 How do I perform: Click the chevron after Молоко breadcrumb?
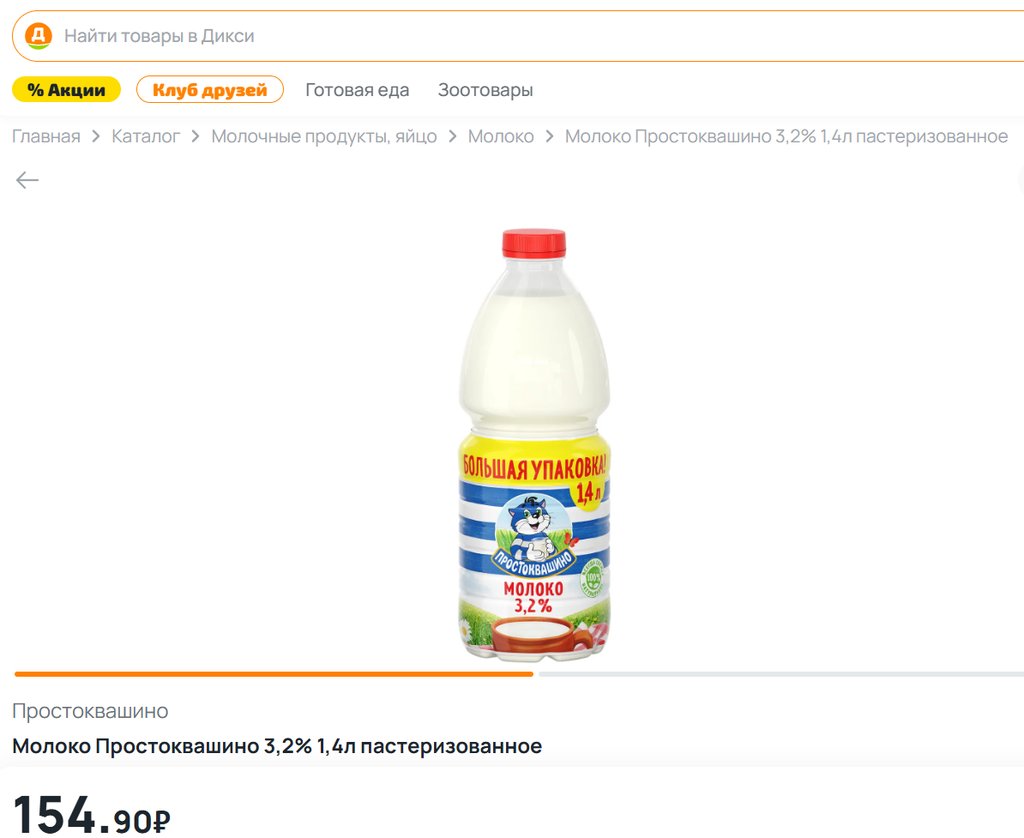549,137
